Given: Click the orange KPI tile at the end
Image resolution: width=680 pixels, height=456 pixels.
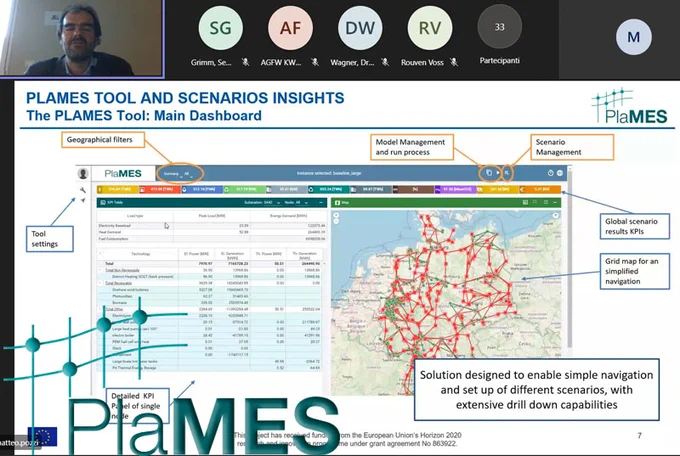Looking at the screenshot, I should click(x=540, y=190).
